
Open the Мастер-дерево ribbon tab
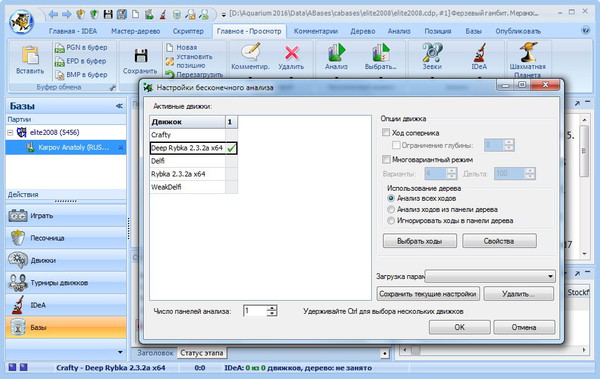pos(135,31)
